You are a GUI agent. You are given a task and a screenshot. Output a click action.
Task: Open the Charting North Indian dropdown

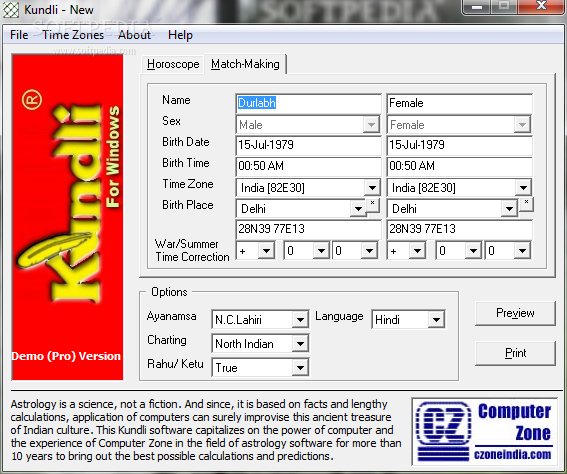pyautogui.click(x=300, y=343)
